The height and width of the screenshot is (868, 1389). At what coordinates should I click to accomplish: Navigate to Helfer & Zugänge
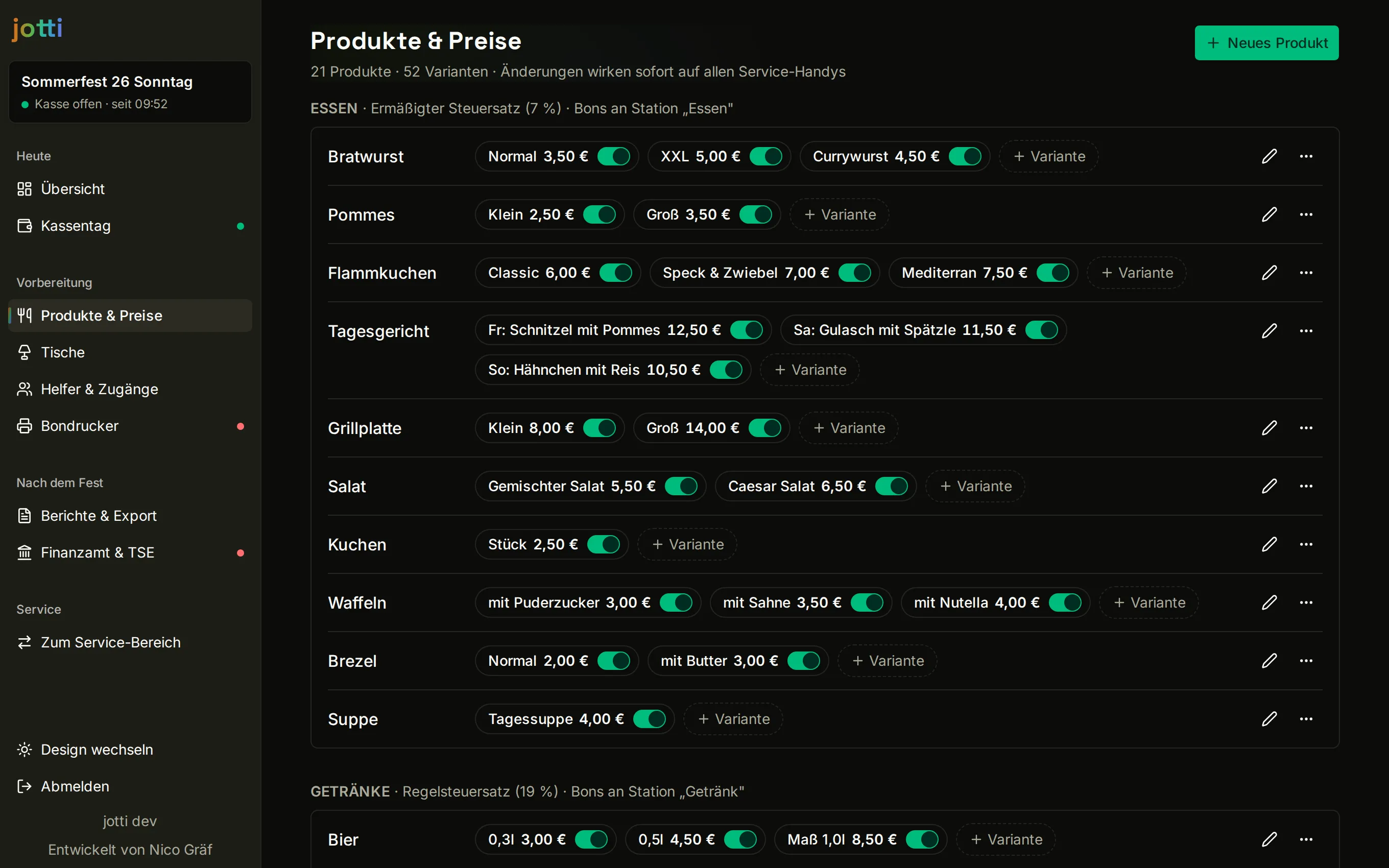pos(130,389)
